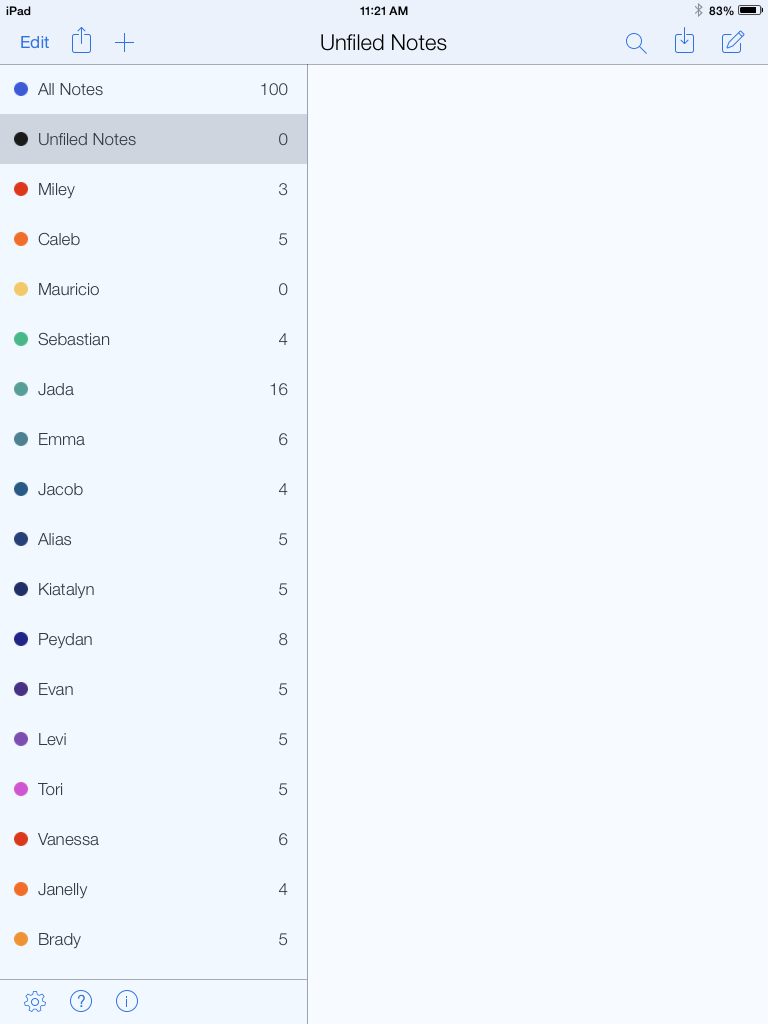Open settings gear icon
The image size is (768, 1024).
(x=35, y=1001)
